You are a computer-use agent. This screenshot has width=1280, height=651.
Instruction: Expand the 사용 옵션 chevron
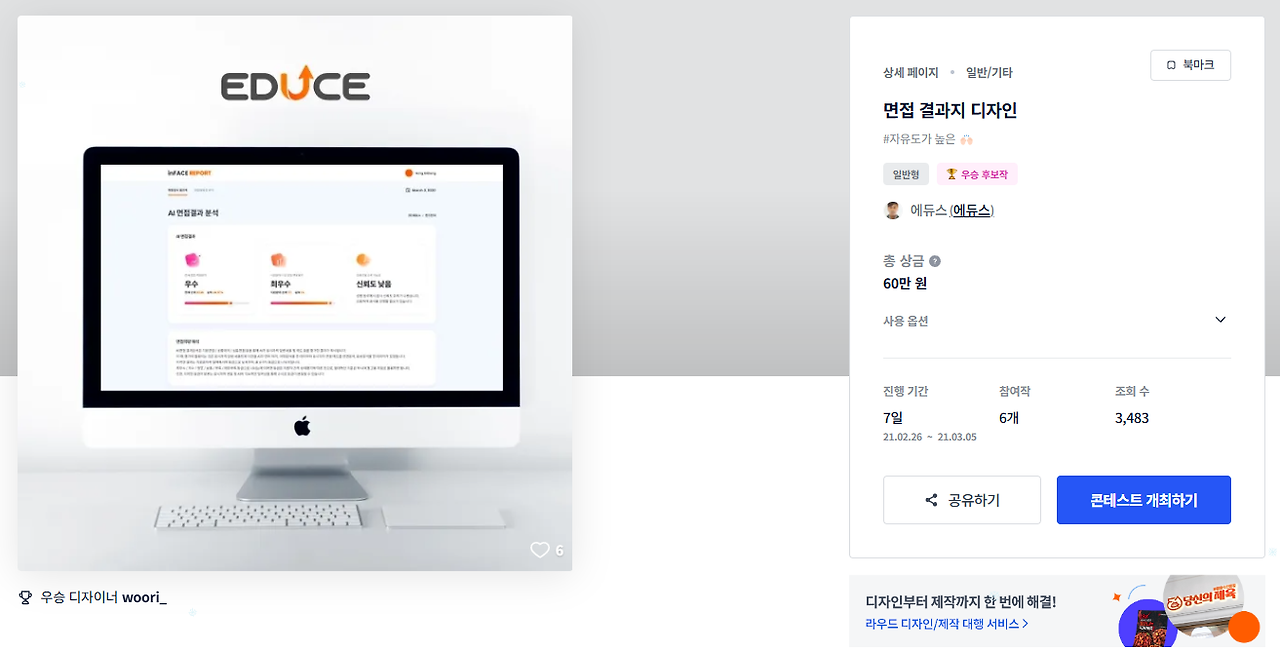click(x=1220, y=320)
